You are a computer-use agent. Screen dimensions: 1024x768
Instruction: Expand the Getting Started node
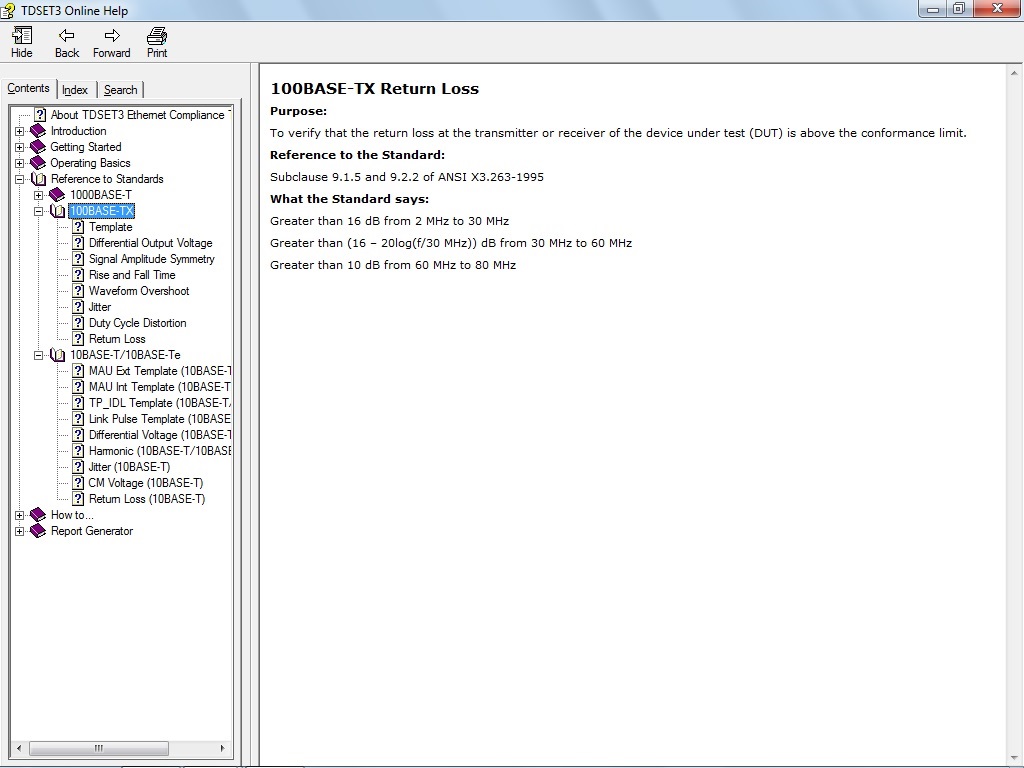tap(20, 147)
